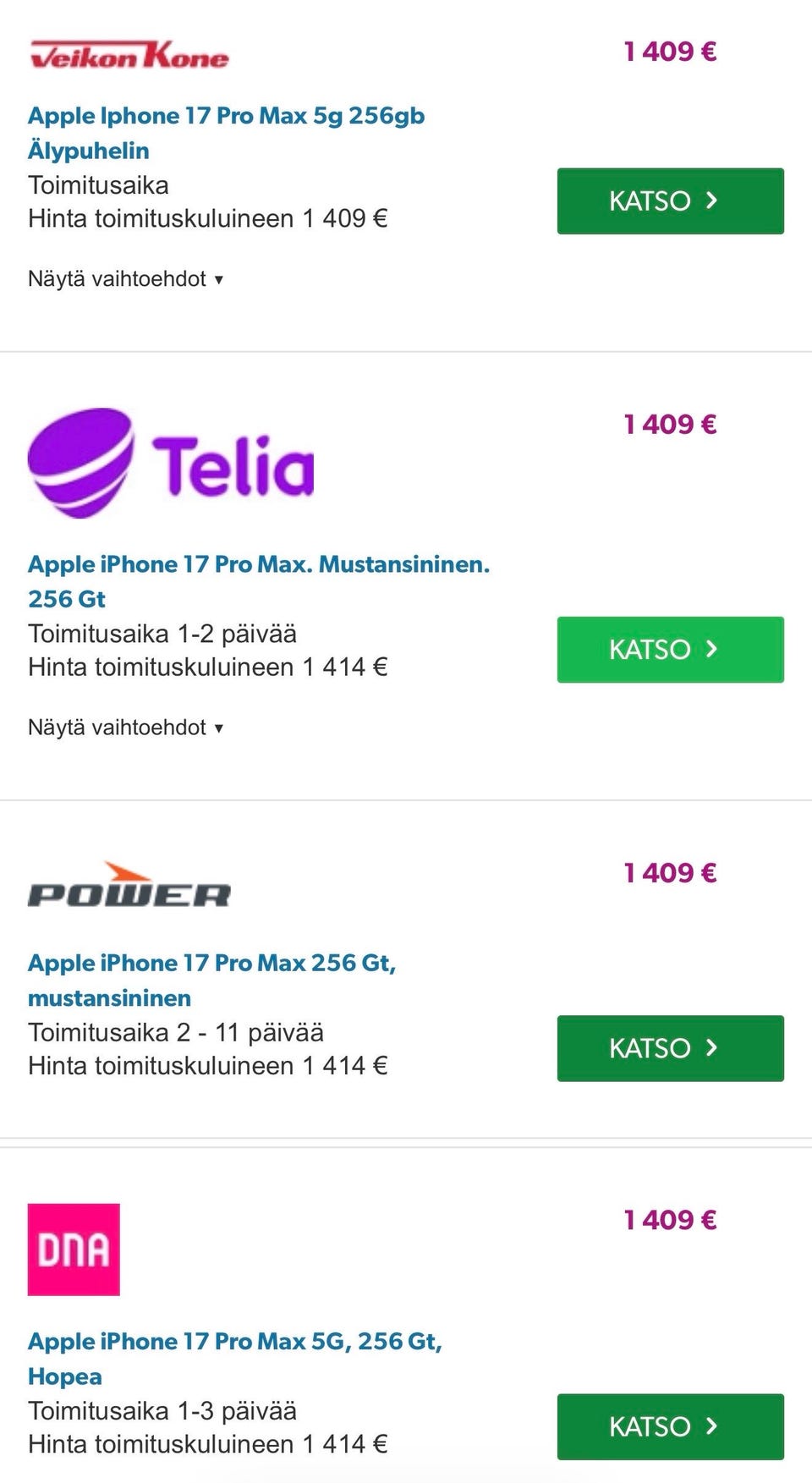
Task: Click the Veikon Kone store logo
Action: pyautogui.click(x=129, y=55)
